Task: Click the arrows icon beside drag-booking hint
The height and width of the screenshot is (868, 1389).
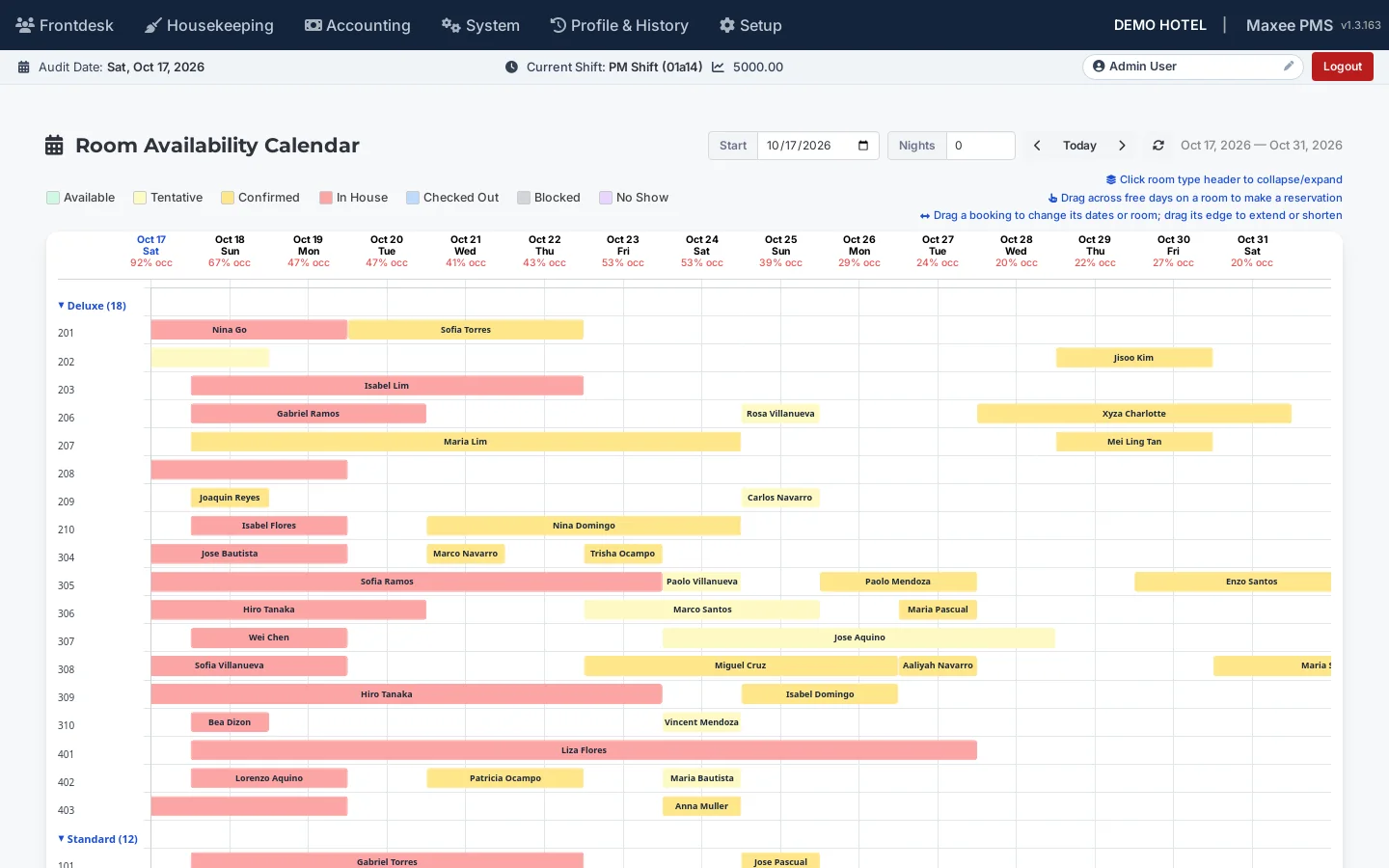Action: (925, 216)
